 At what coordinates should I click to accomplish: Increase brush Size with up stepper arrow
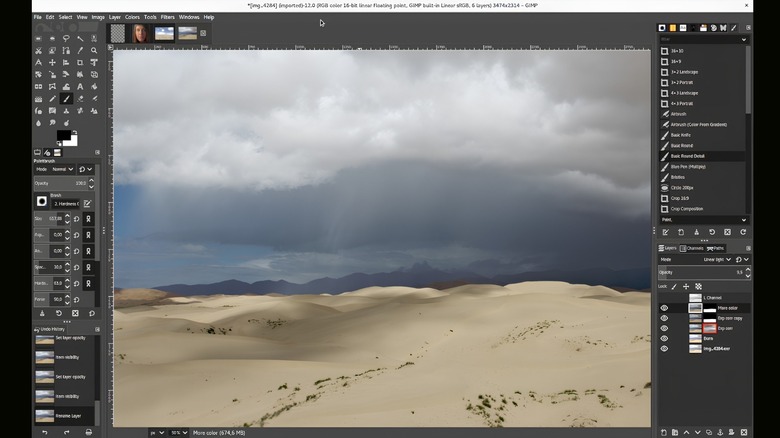68,217
